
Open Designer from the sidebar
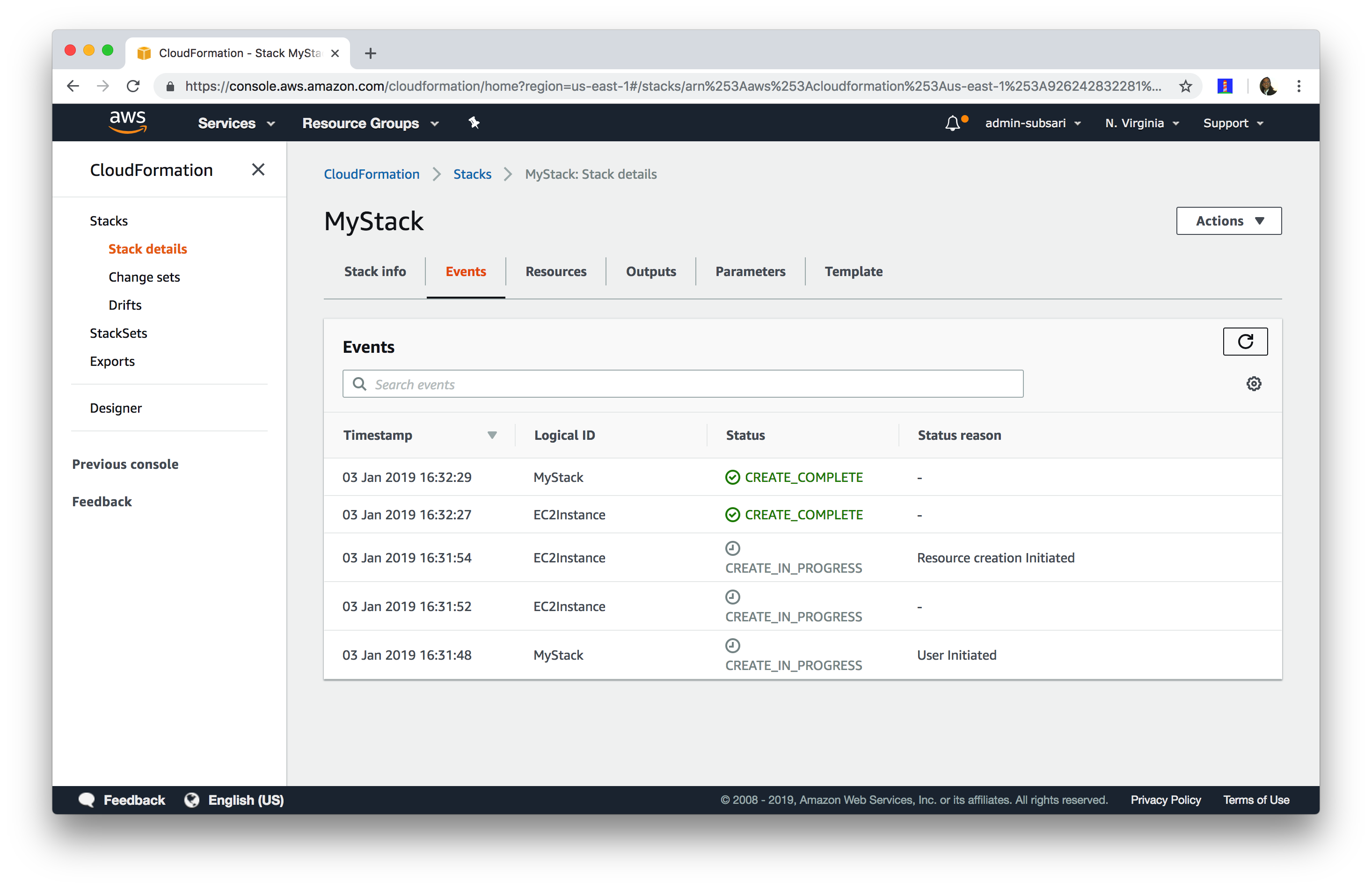tap(115, 408)
